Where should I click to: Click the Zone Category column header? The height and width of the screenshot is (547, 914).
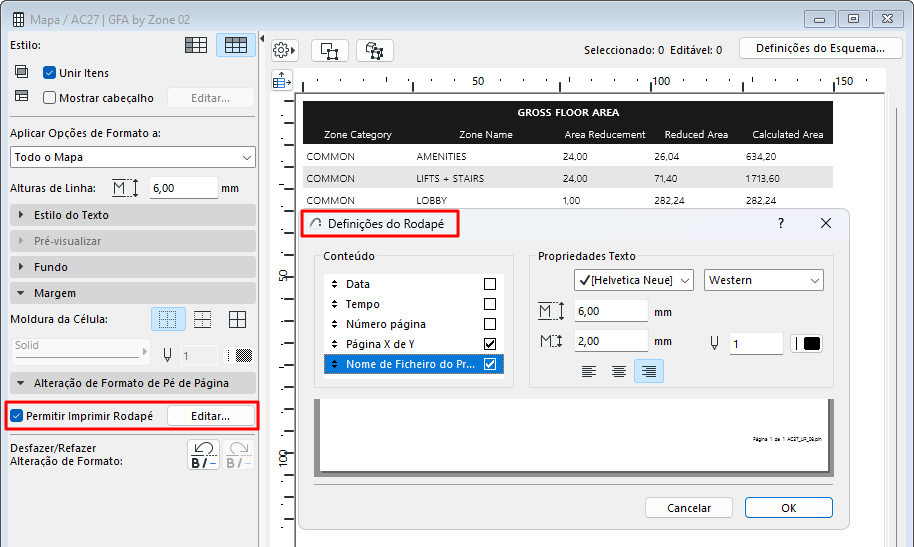(x=358, y=134)
